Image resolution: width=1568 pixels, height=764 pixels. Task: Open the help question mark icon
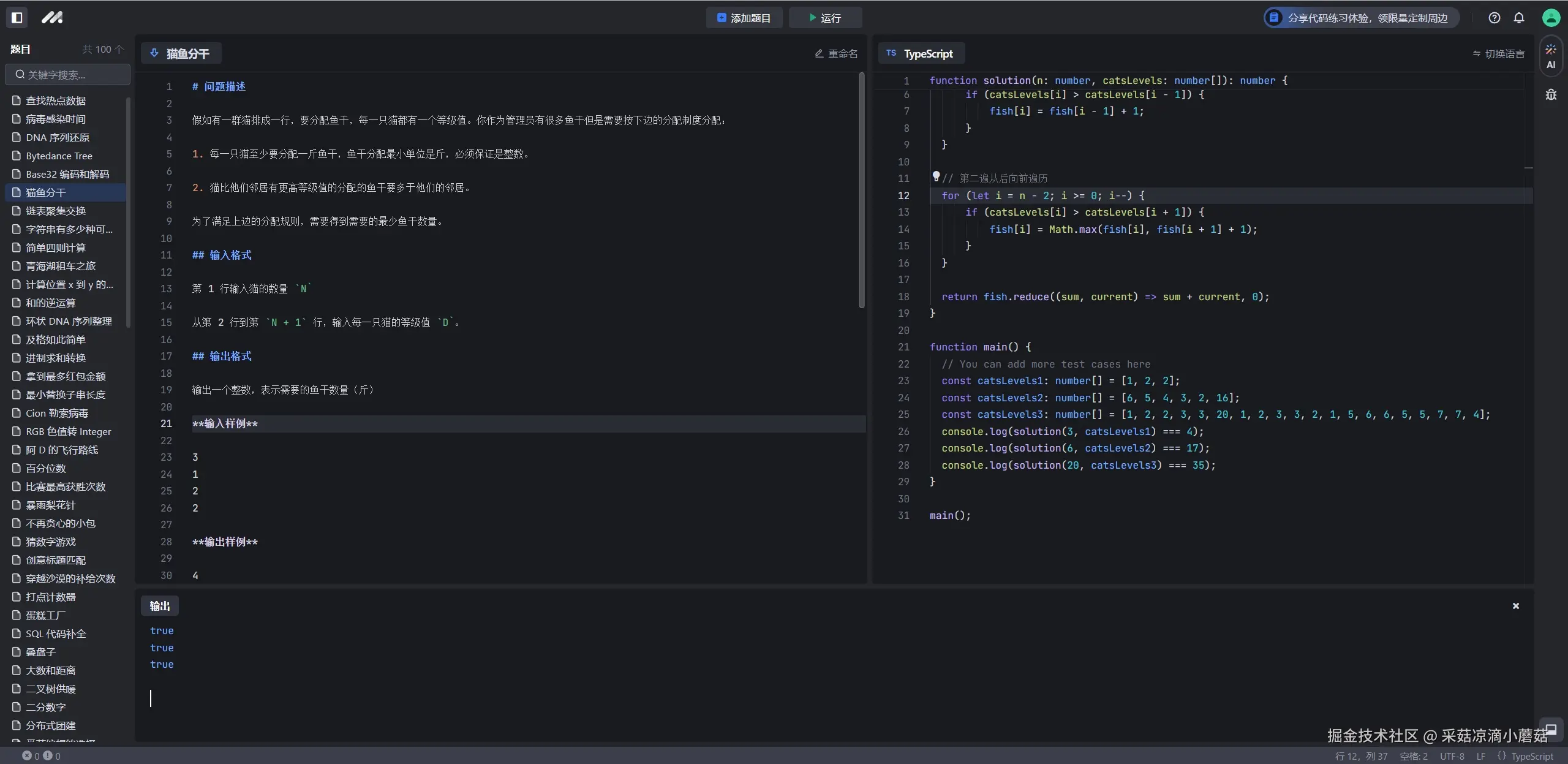click(1494, 18)
